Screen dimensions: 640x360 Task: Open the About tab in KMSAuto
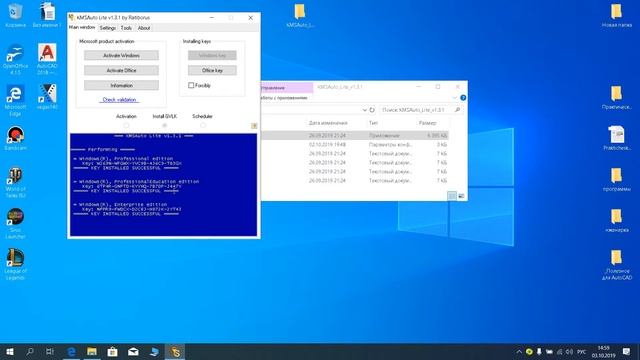[x=144, y=28]
